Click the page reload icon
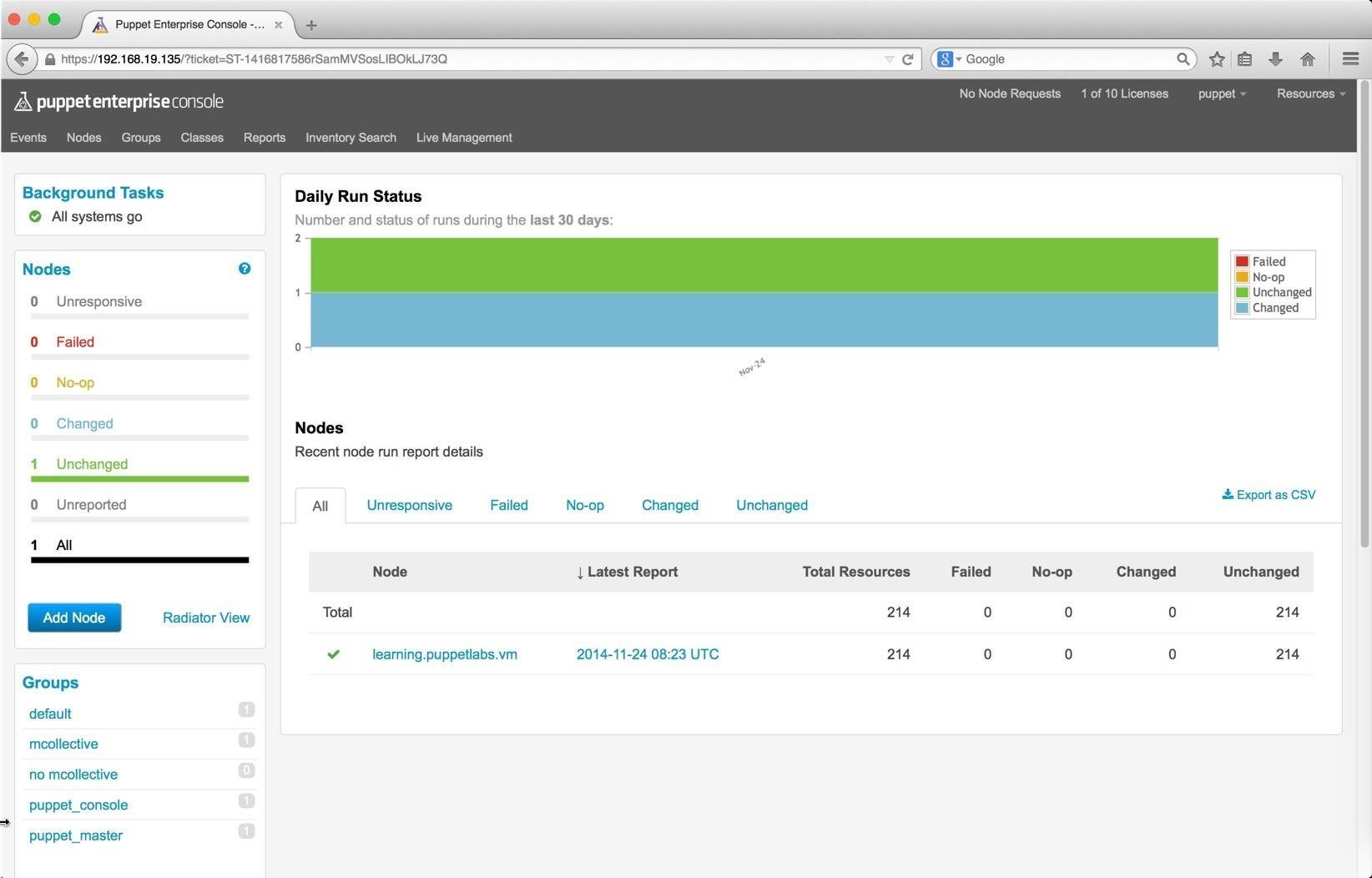This screenshot has height=878, width=1372. 907,58
